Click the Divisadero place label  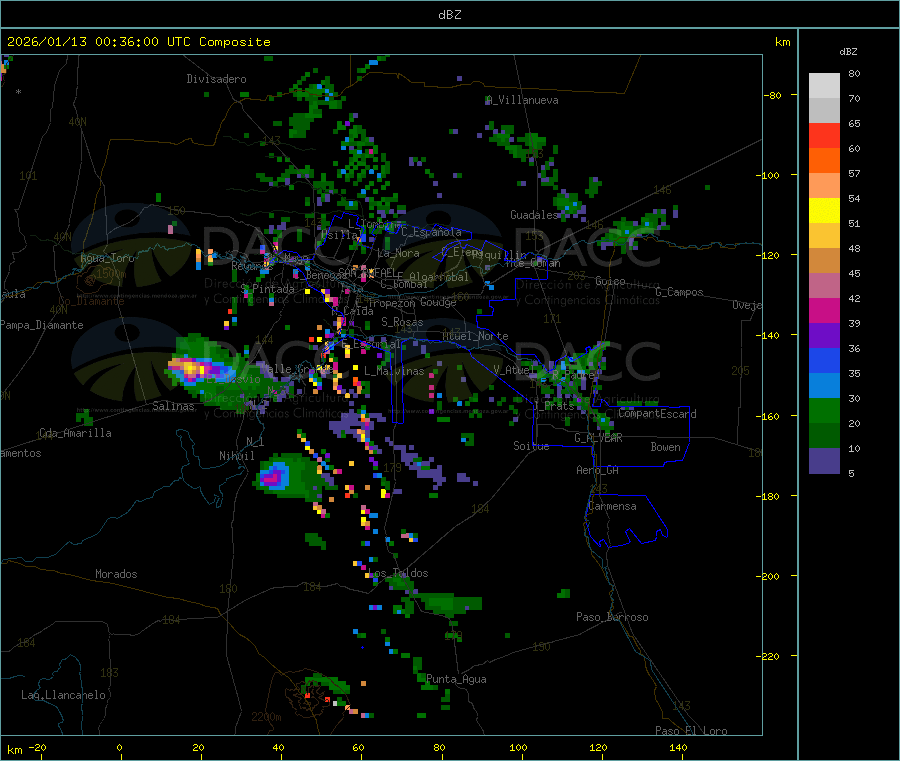point(216,79)
